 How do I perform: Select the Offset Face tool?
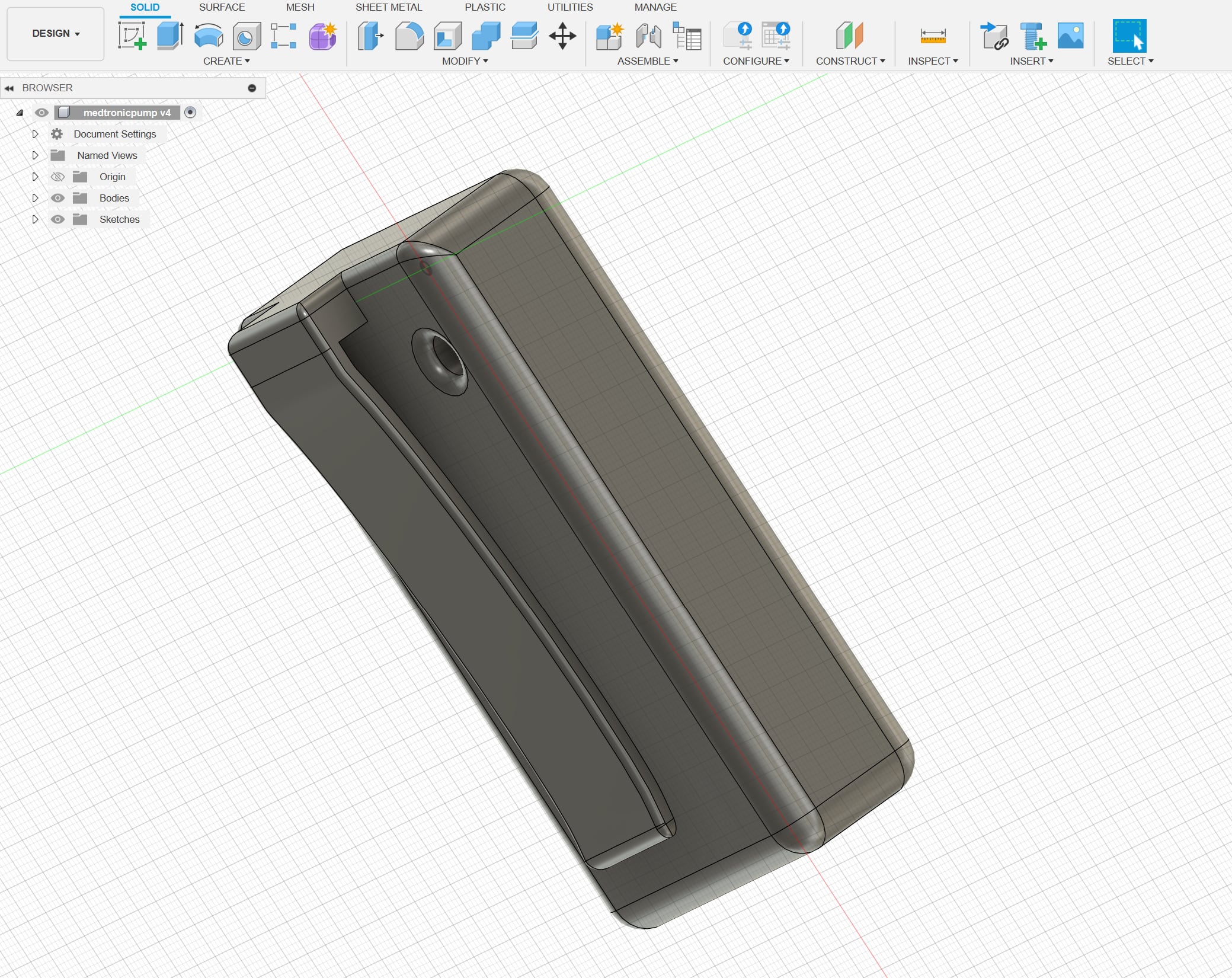(524, 36)
